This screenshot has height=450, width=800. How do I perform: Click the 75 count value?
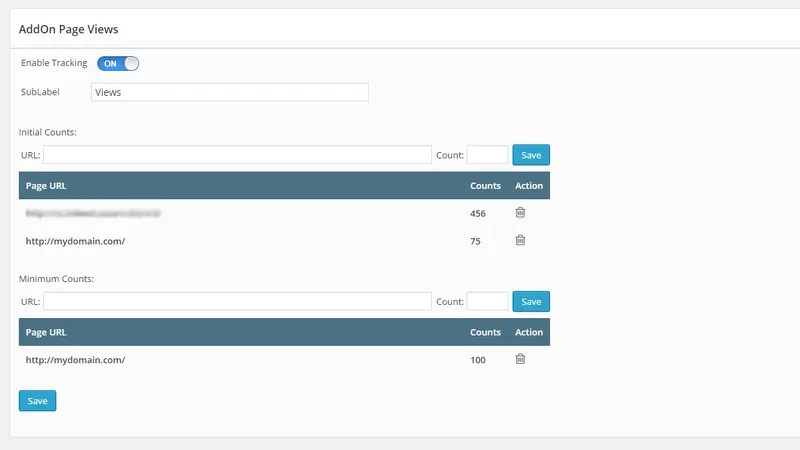(x=475, y=241)
